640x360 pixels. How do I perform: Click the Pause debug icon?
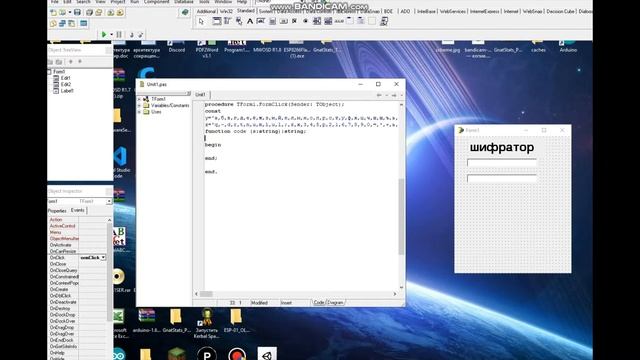tap(119, 35)
